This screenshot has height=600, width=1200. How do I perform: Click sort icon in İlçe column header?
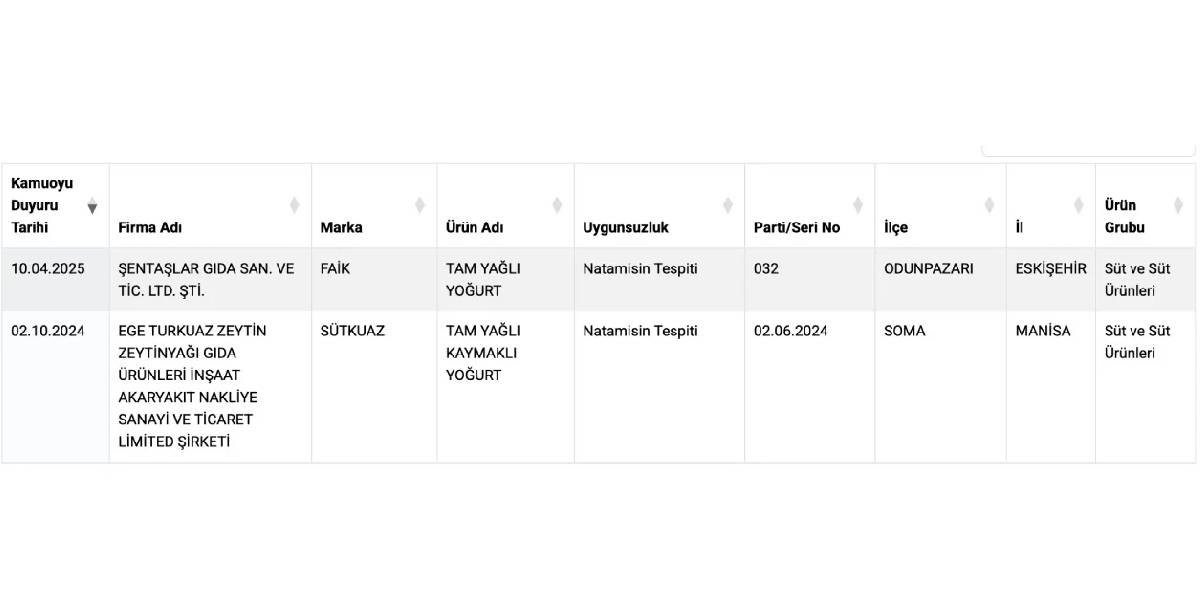pyautogui.click(x=989, y=206)
